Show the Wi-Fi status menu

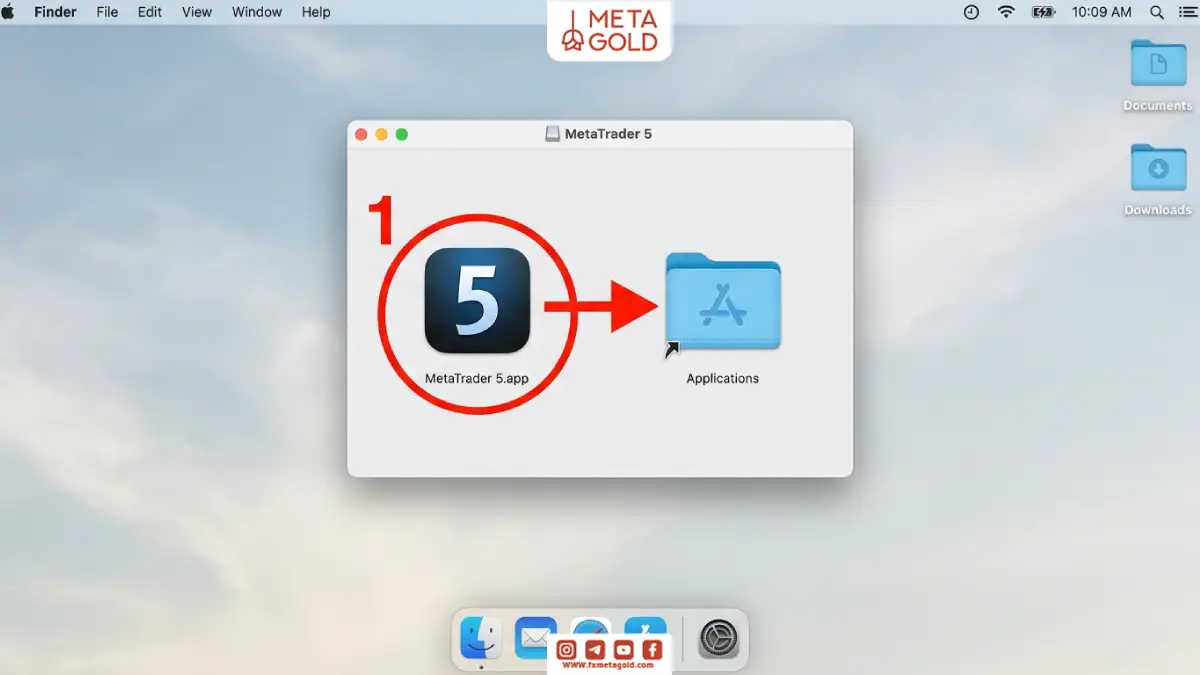click(x=1006, y=12)
